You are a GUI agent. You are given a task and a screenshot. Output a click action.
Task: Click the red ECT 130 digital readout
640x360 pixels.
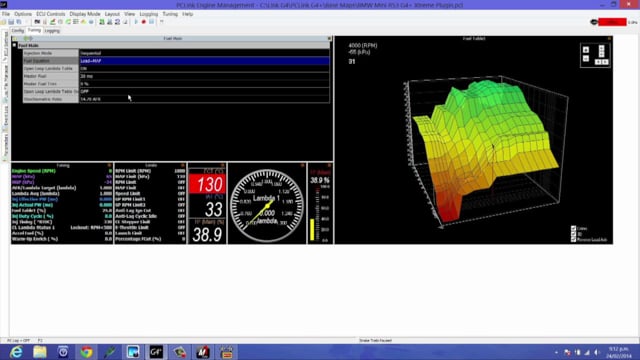click(207, 184)
